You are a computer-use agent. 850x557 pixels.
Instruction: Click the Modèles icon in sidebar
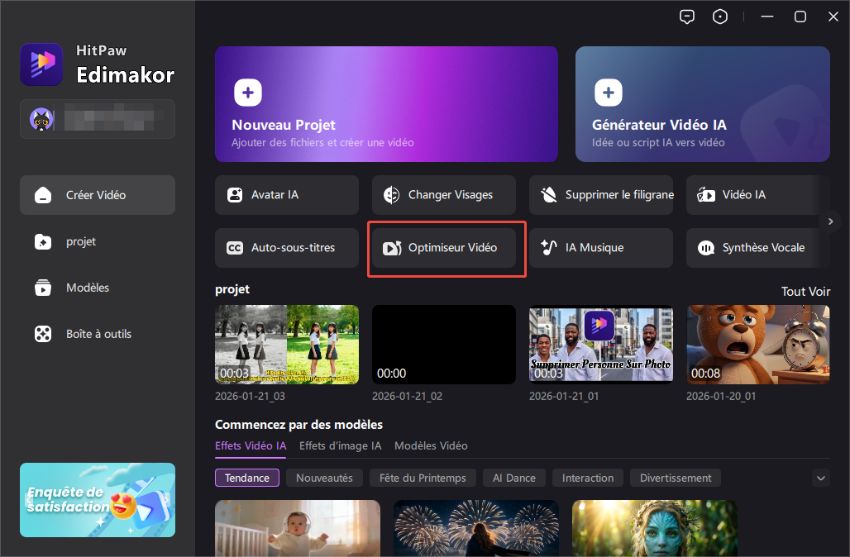43,288
